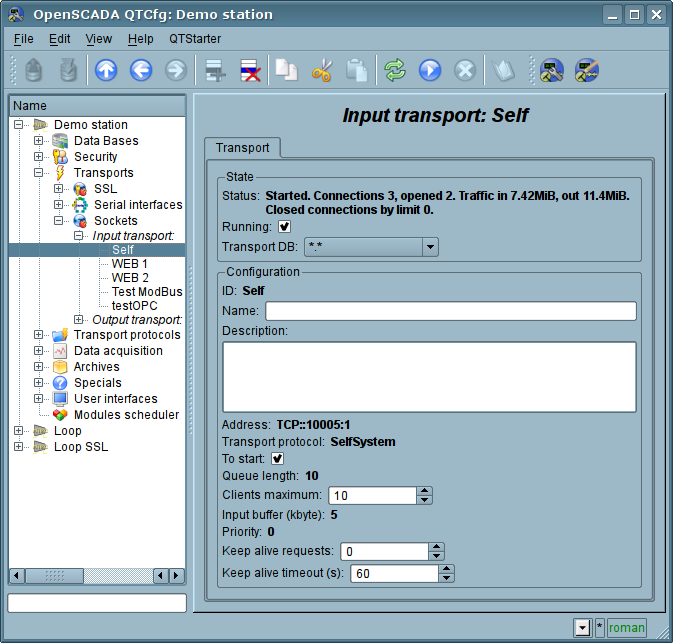
Task: Open the File menu
Action: click(x=23, y=39)
